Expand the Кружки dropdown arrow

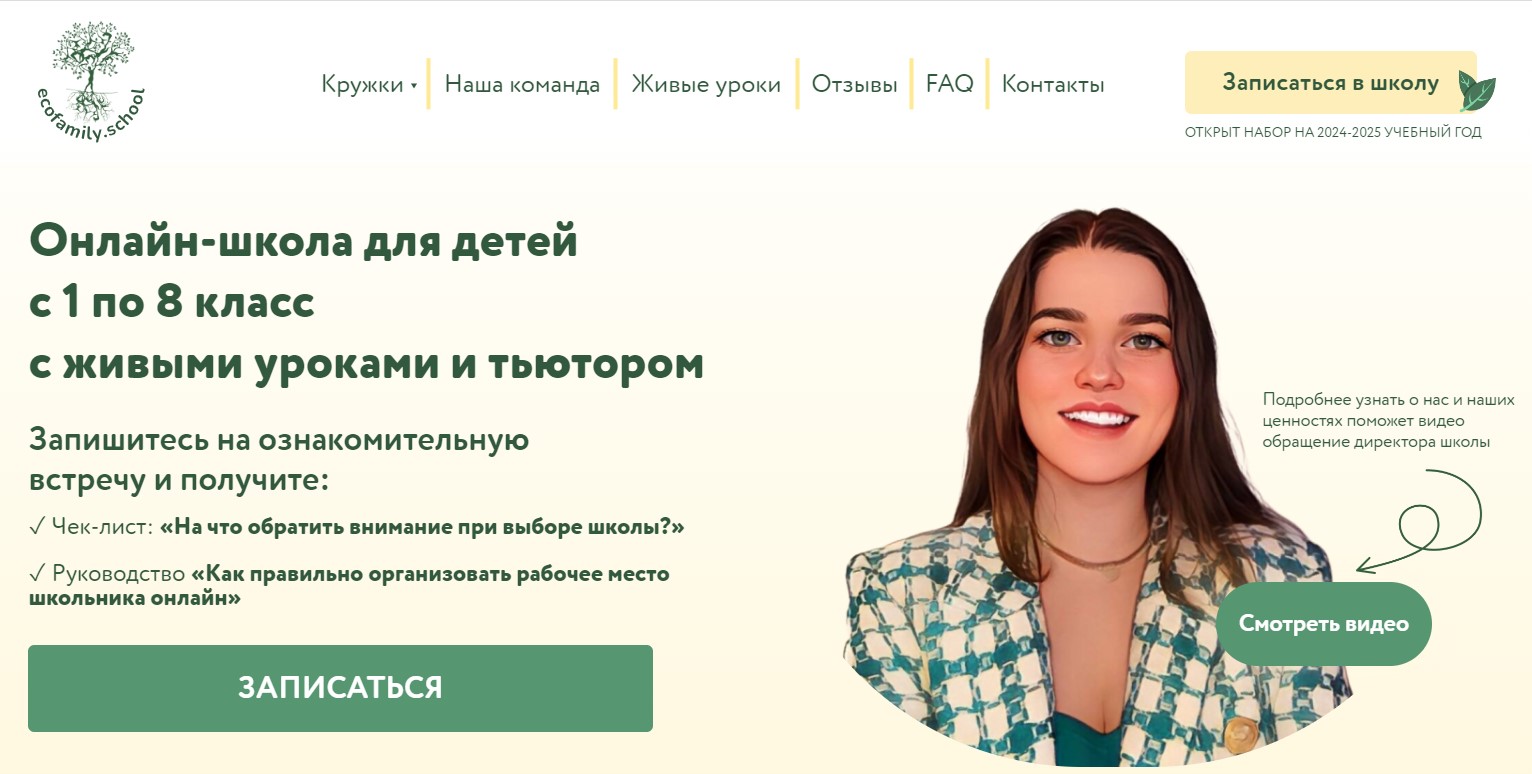click(x=413, y=86)
